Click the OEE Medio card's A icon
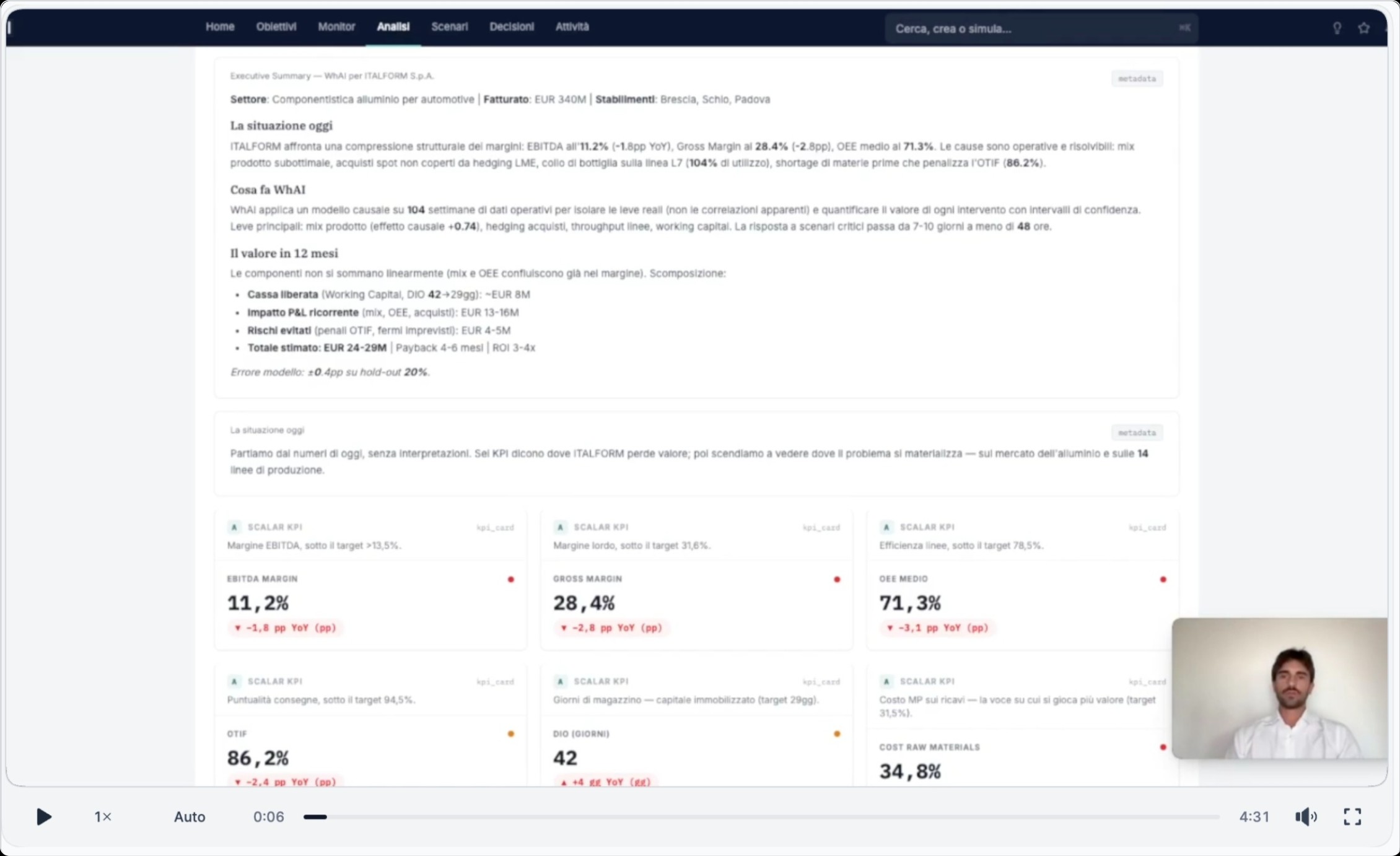Viewport: 1400px width, 856px height. coord(886,527)
